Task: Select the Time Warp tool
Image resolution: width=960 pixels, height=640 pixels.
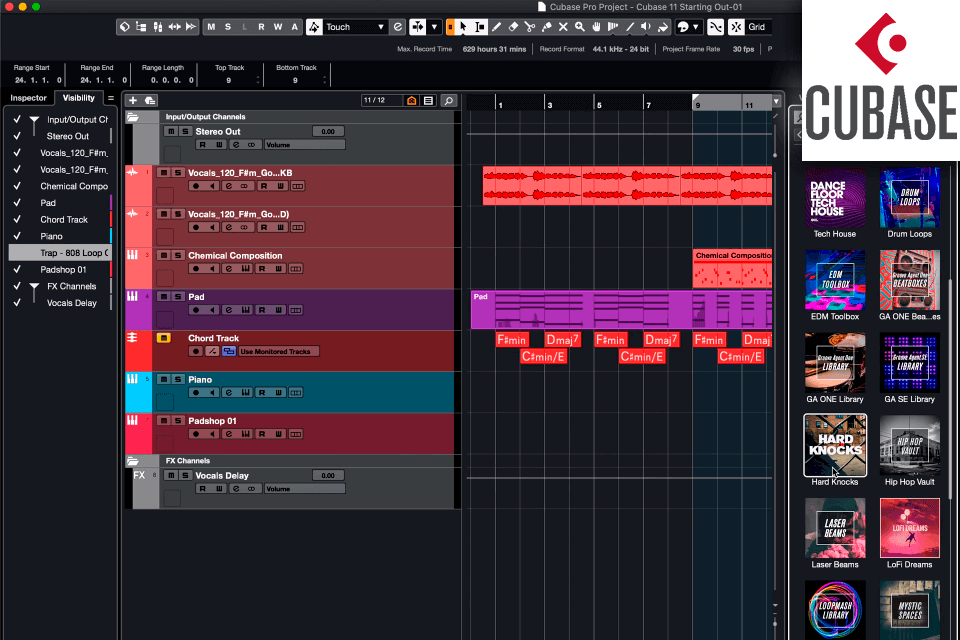Action: click(612, 27)
